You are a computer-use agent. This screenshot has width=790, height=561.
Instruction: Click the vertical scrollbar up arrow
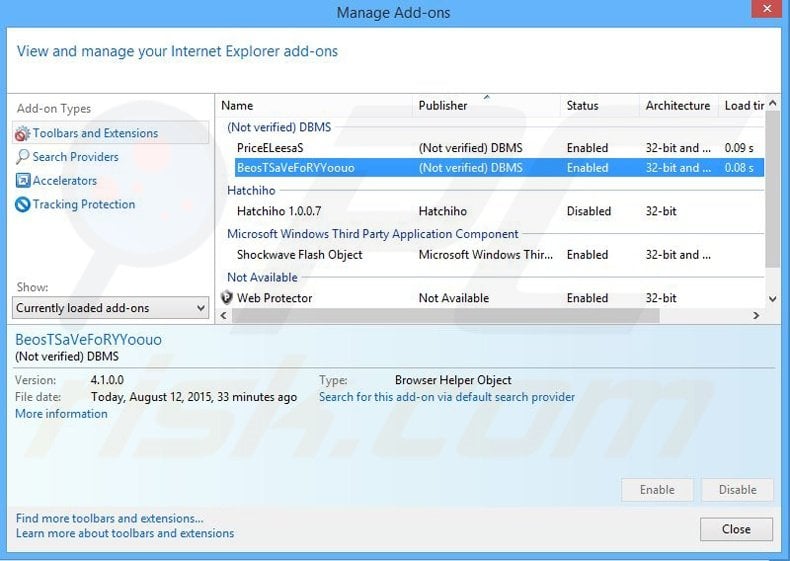[772, 103]
